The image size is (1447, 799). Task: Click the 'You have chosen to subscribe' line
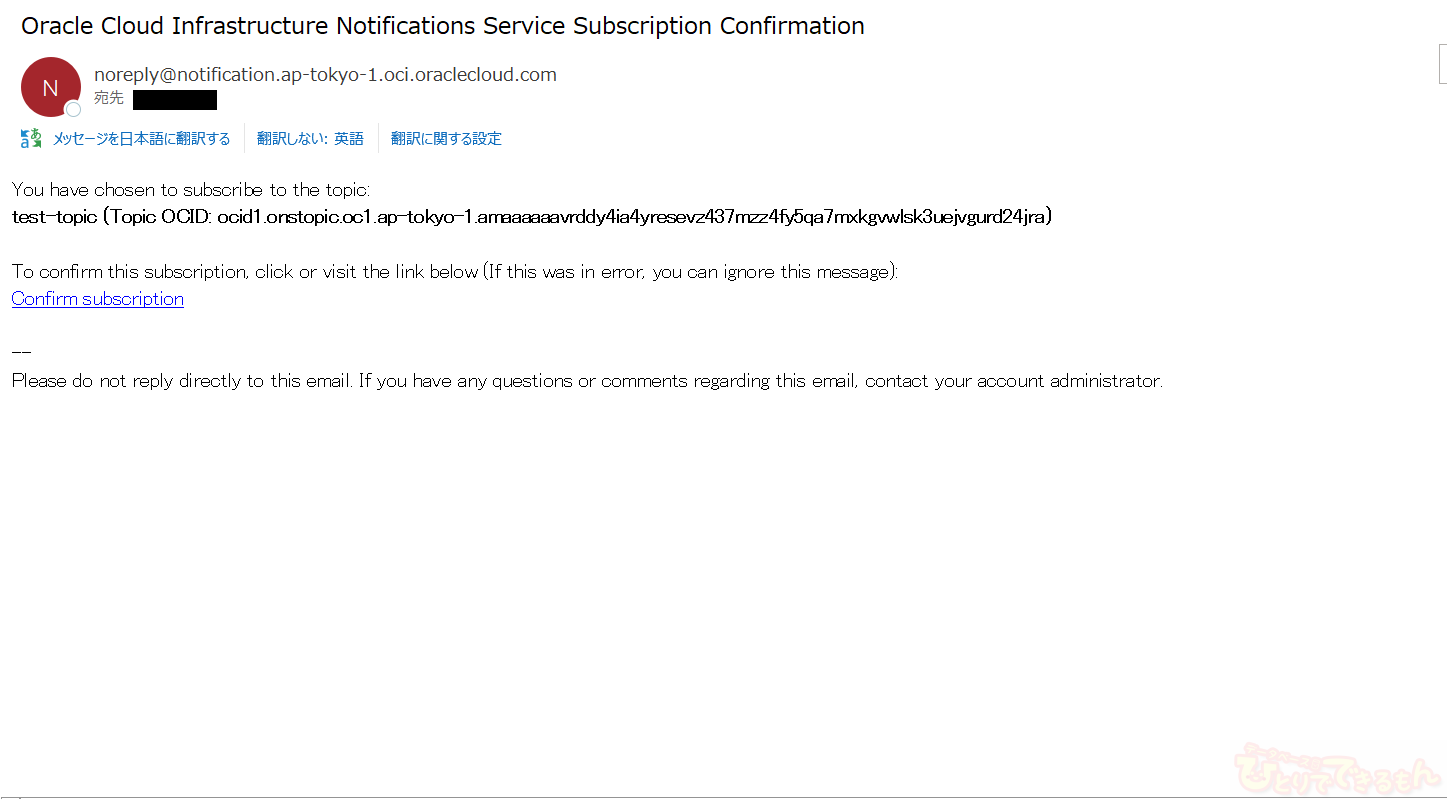(x=191, y=190)
